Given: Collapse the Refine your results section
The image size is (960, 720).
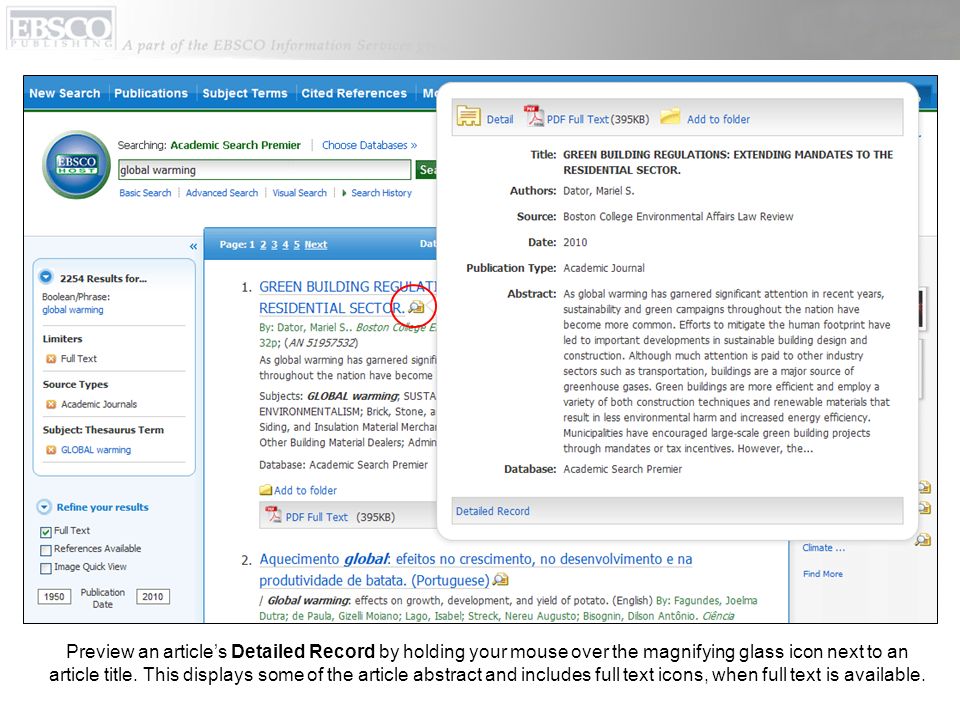Looking at the screenshot, I should [x=44, y=507].
